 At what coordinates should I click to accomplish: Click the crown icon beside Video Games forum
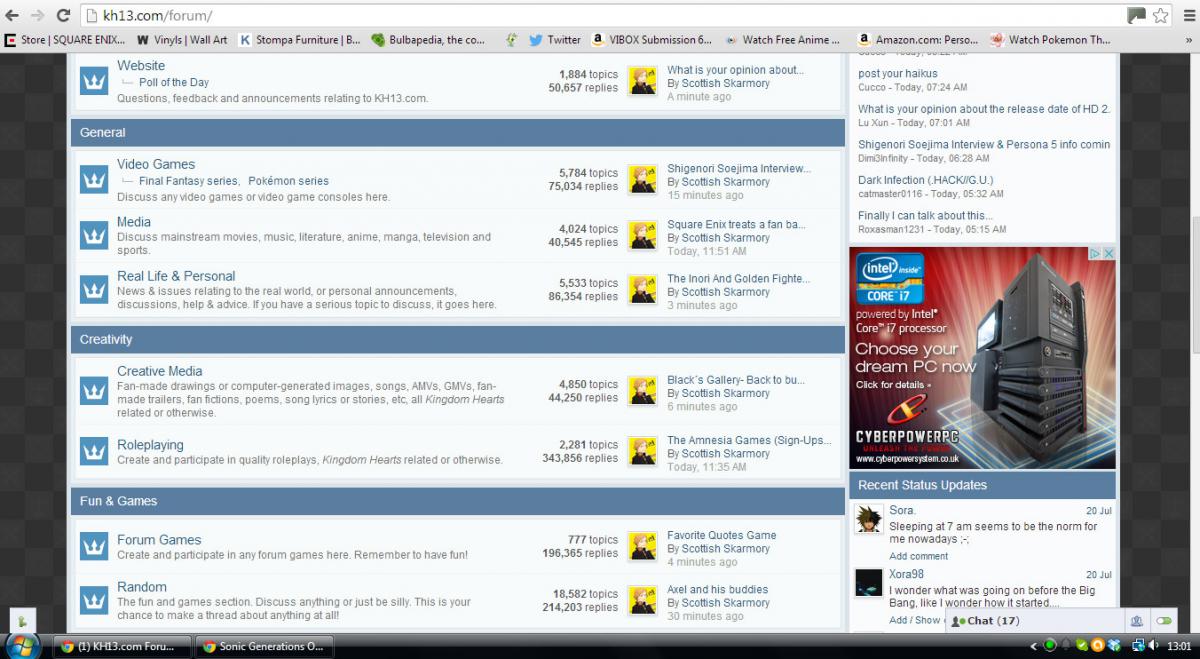click(94, 180)
